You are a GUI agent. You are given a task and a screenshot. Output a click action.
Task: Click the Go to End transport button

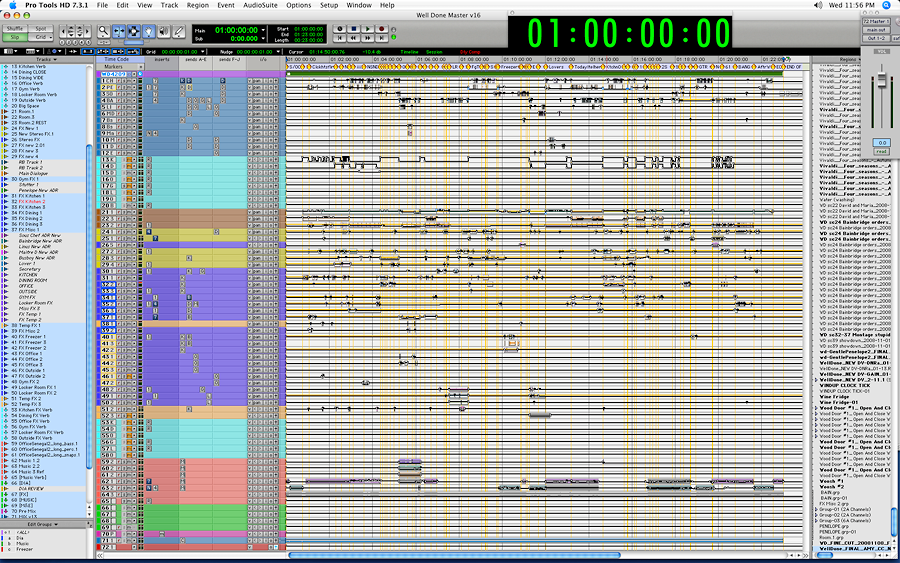click(382, 38)
